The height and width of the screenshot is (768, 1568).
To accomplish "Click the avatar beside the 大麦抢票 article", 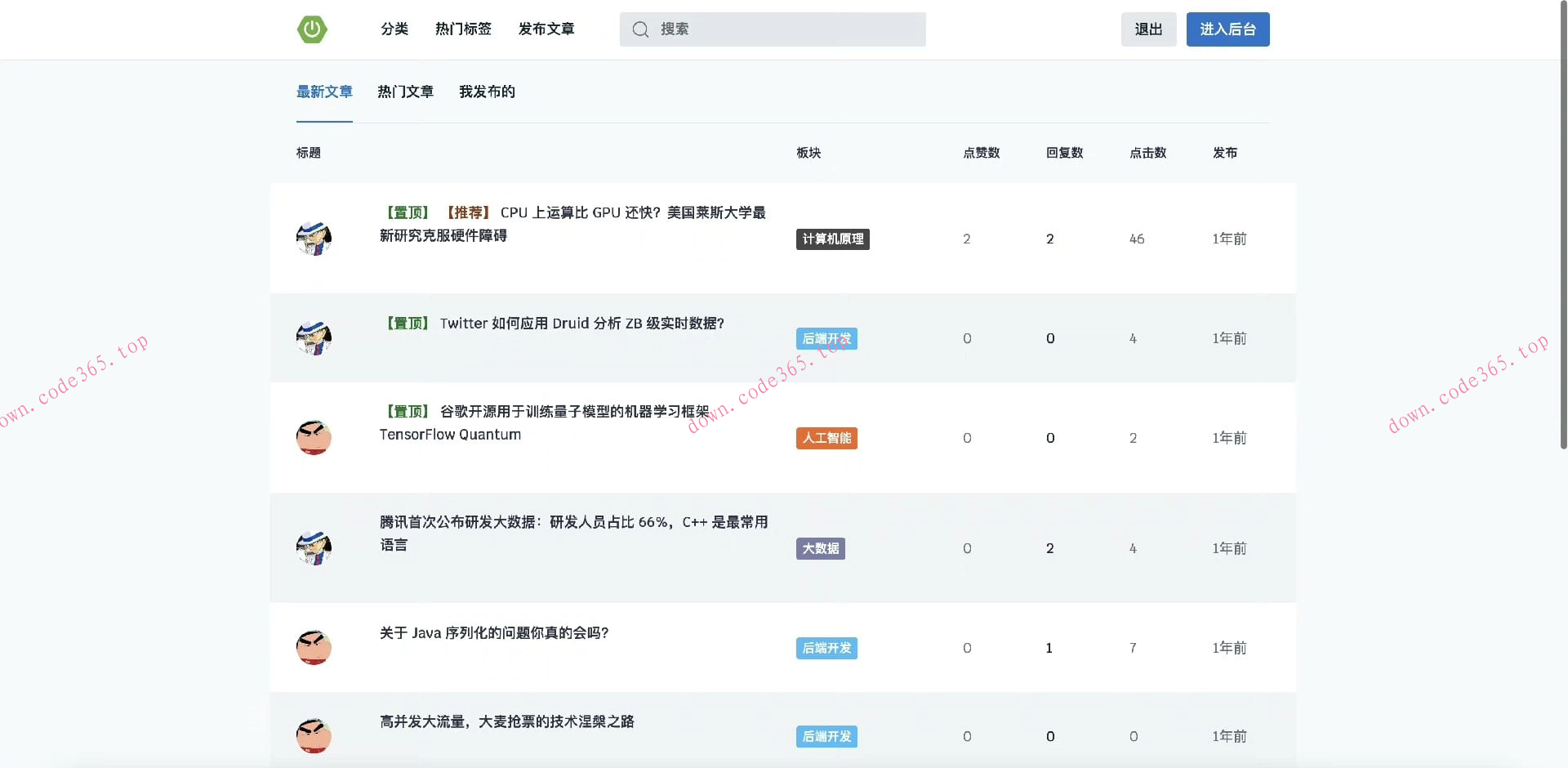I will pos(314,735).
